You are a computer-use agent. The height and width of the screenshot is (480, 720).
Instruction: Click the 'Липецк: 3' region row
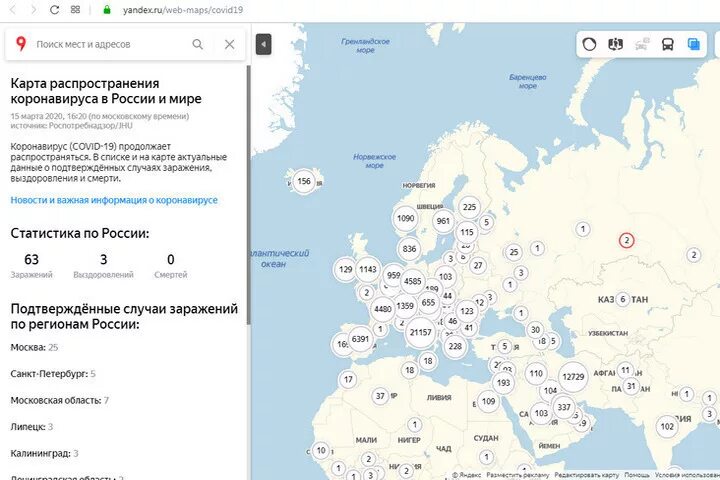click(32, 427)
